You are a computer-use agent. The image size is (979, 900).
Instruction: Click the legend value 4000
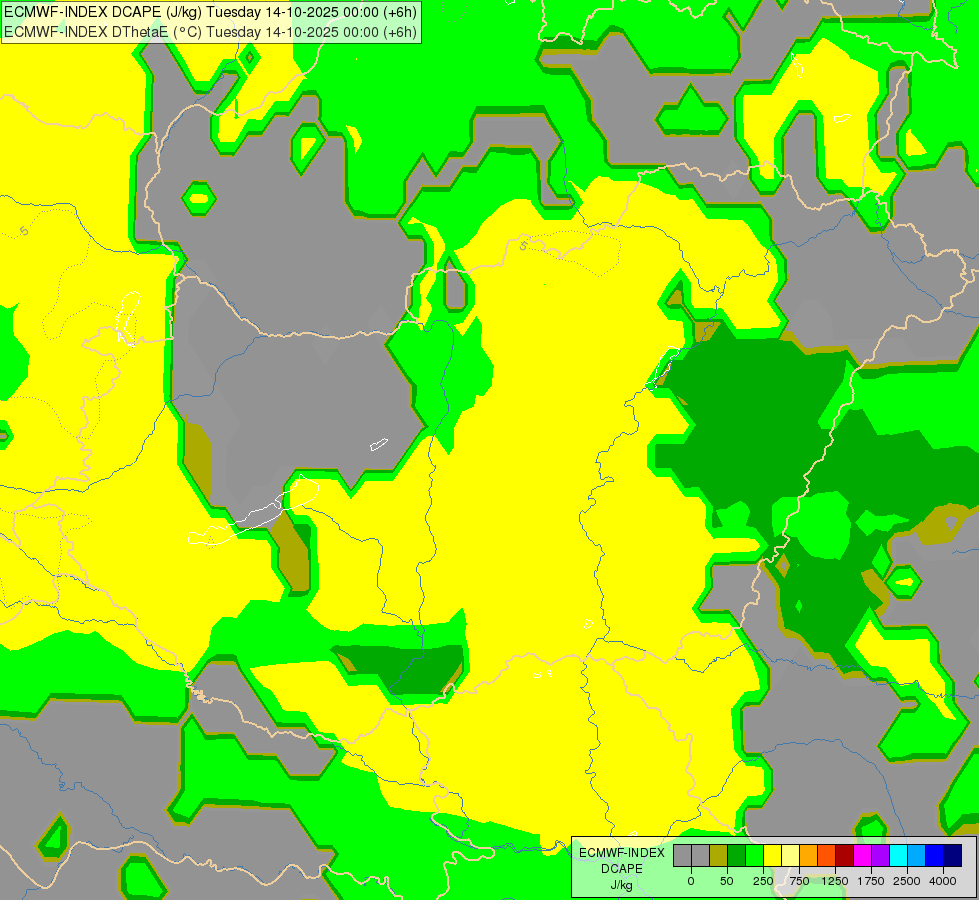pos(943,881)
